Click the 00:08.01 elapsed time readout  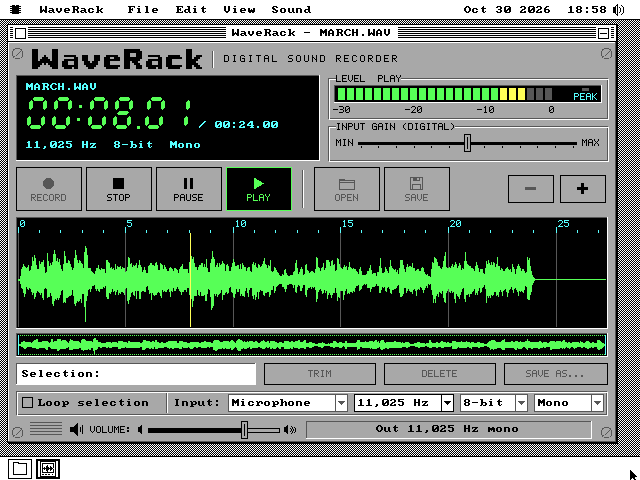109,113
